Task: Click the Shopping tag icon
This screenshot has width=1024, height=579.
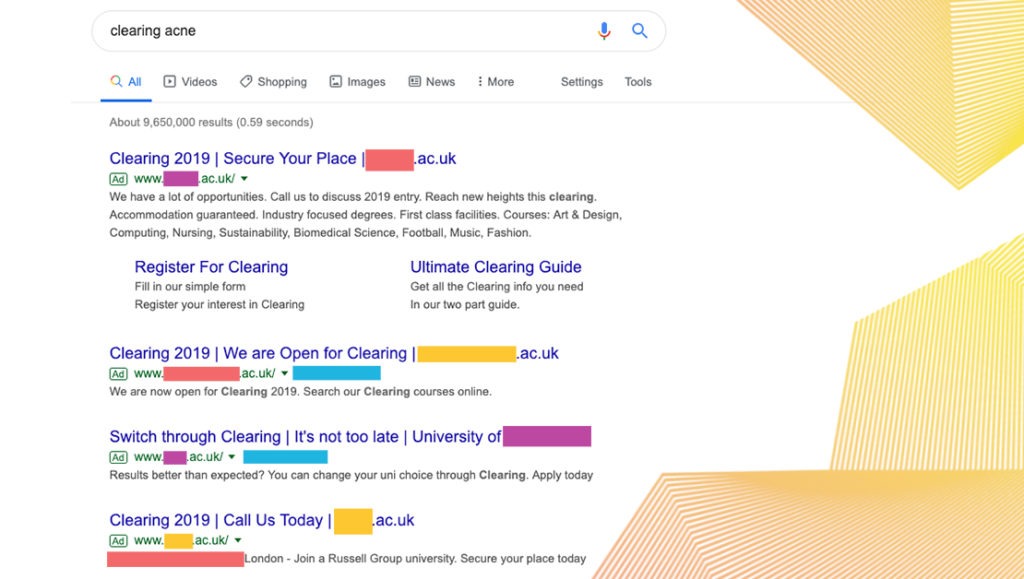Action: [246, 82]
